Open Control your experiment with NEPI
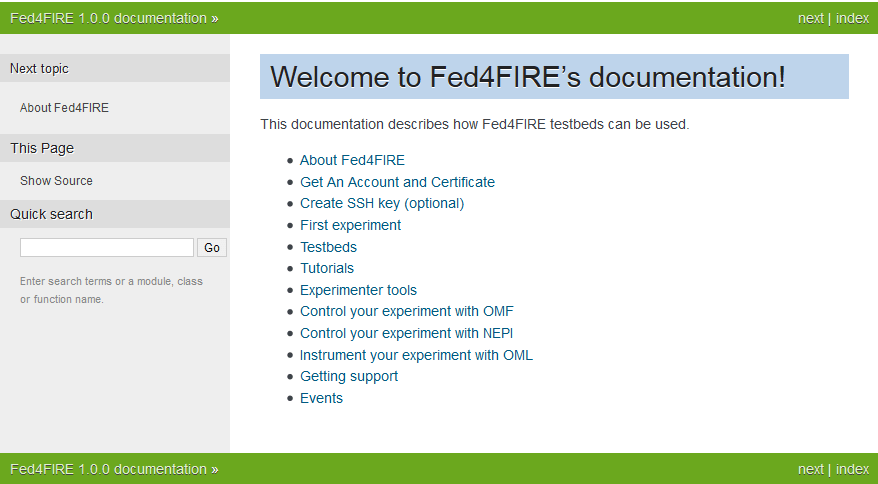878x484 pixels. 407,333
